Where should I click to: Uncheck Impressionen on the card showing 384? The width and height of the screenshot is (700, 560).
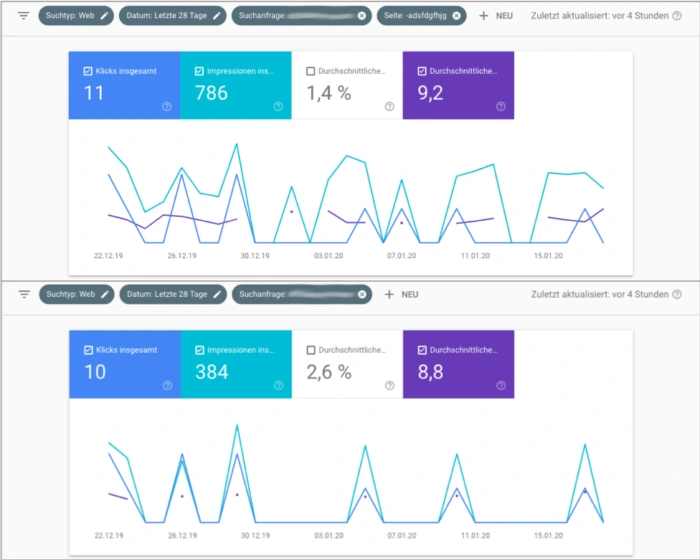click(x=200, y=350)
